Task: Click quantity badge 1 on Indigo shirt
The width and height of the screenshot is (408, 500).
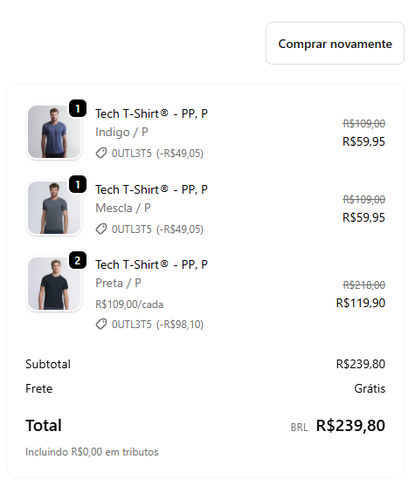Action: click(x=78, y=108)
